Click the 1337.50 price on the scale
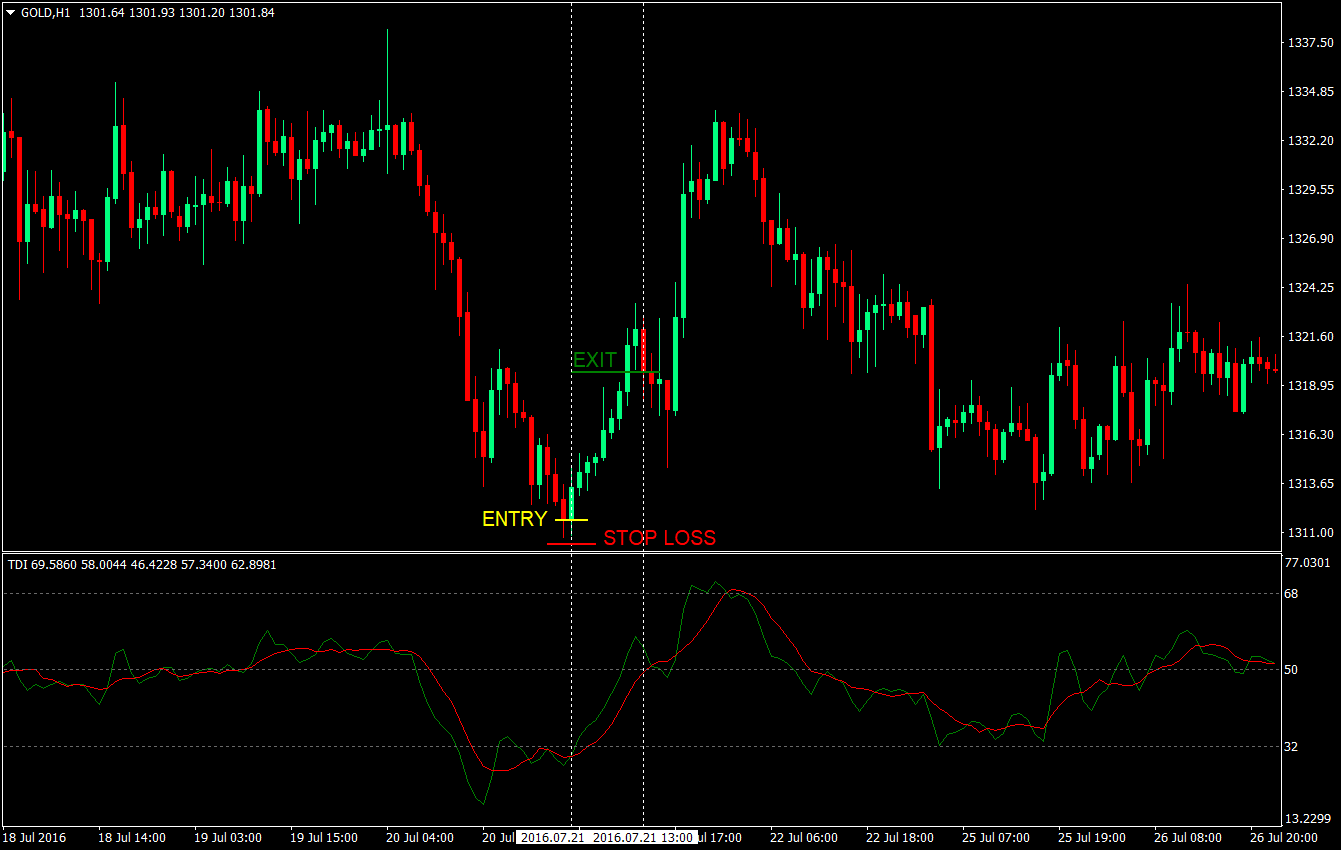The width and height of the screenshot is (1341, 850). pos(1310,43)
